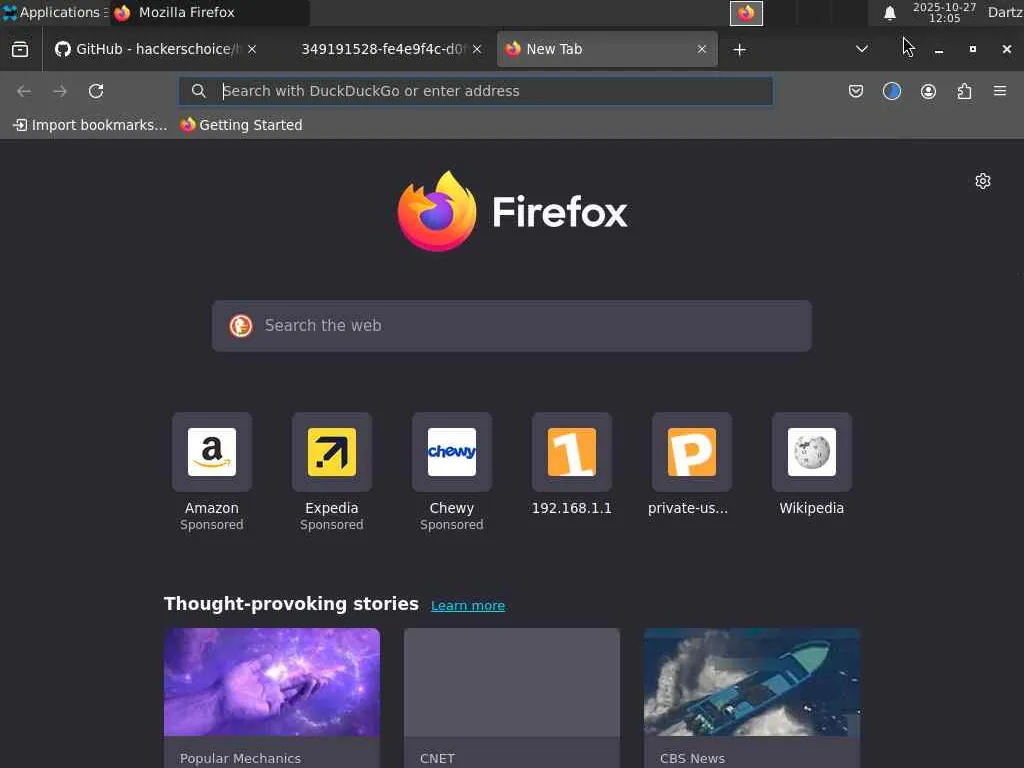The image size is (1024, 768).
Task: Open the Popular Mechanics story thumbnail
Action: [x=272, y=682]
